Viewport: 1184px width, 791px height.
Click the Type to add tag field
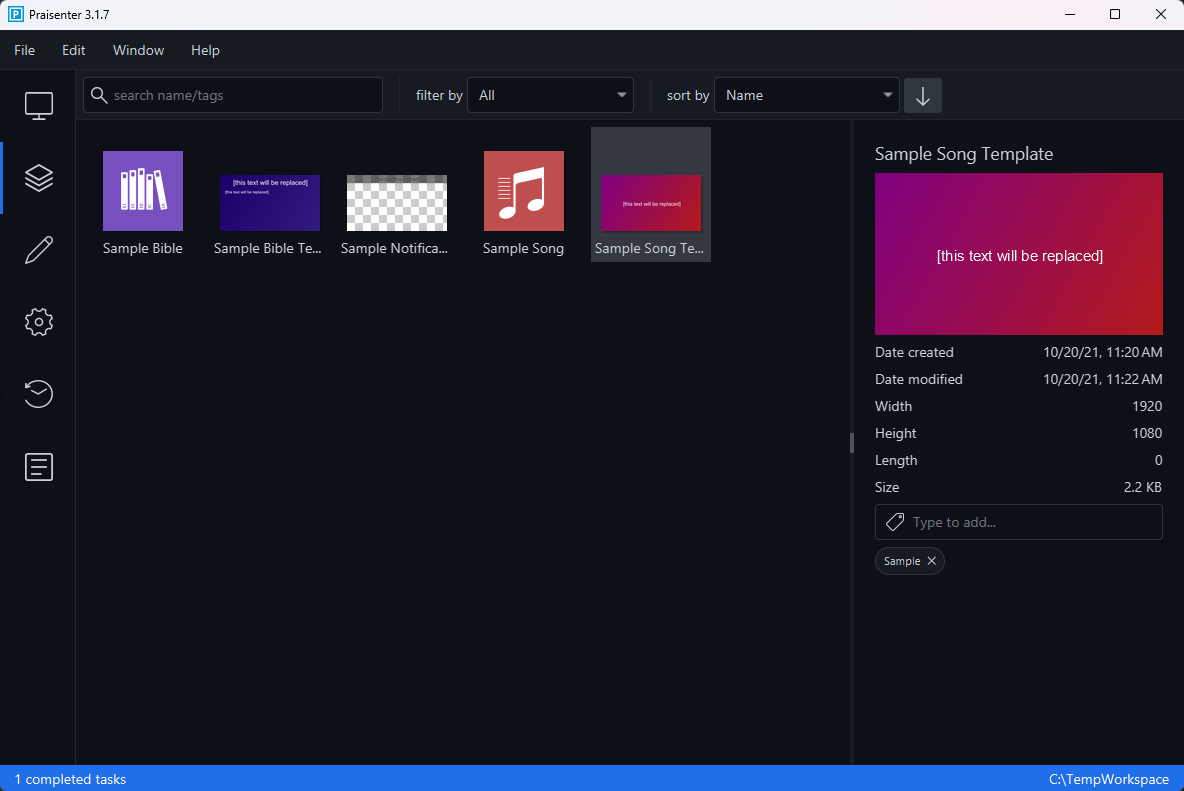(x=1030, y=522)
